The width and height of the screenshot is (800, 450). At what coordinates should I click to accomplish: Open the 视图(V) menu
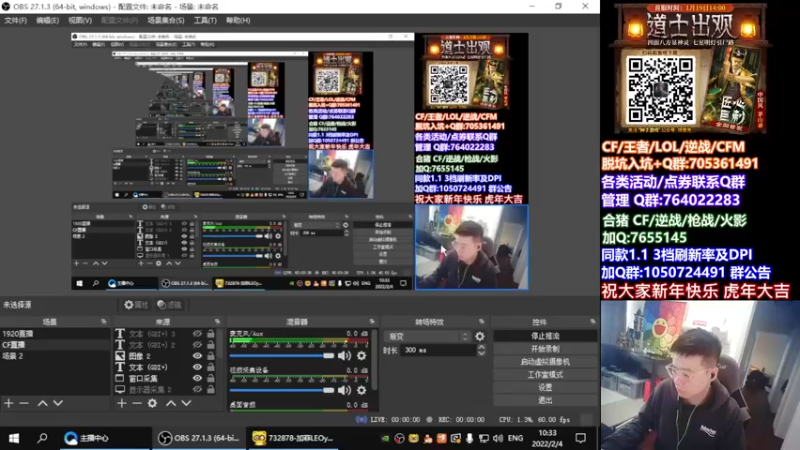tap(80, 20)
